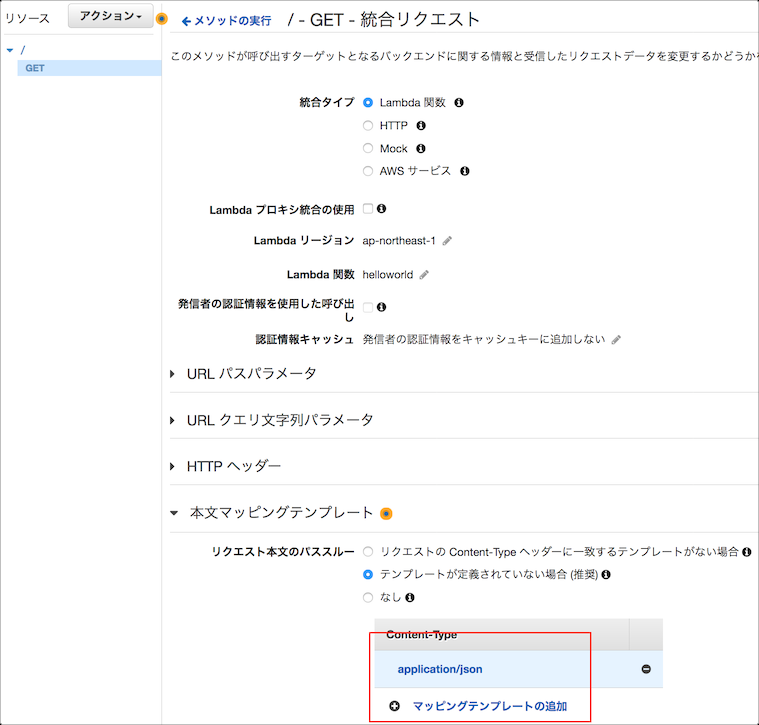Expand URL パスパラメータ section
The height and width of the screenshot is (725, 759).
[251, 374]
